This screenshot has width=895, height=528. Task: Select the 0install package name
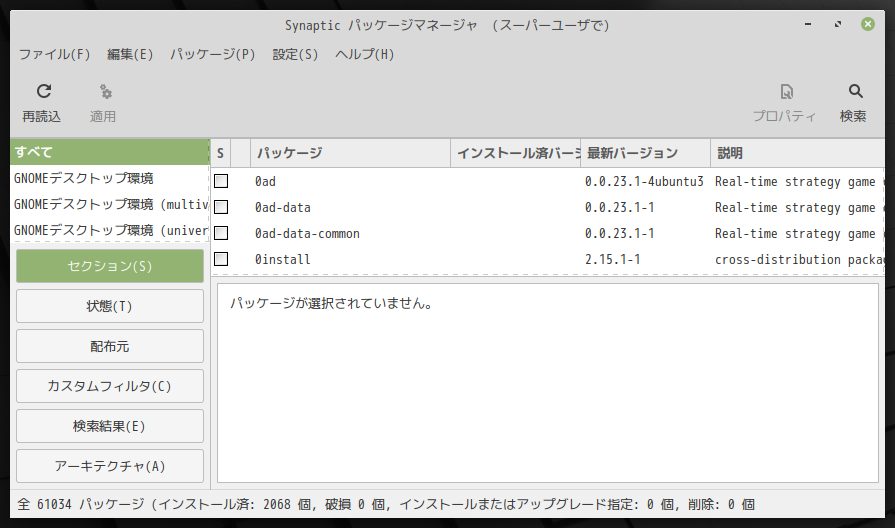point(283,259)
